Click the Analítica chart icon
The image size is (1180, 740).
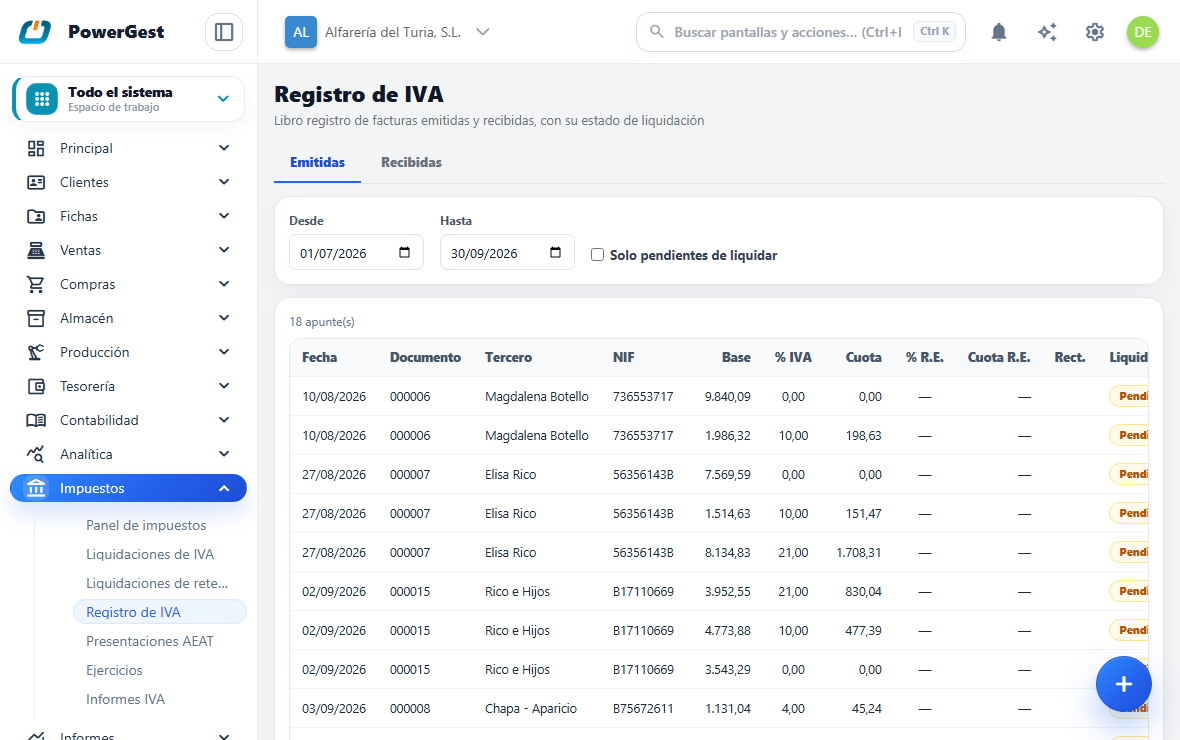[35, 454]
